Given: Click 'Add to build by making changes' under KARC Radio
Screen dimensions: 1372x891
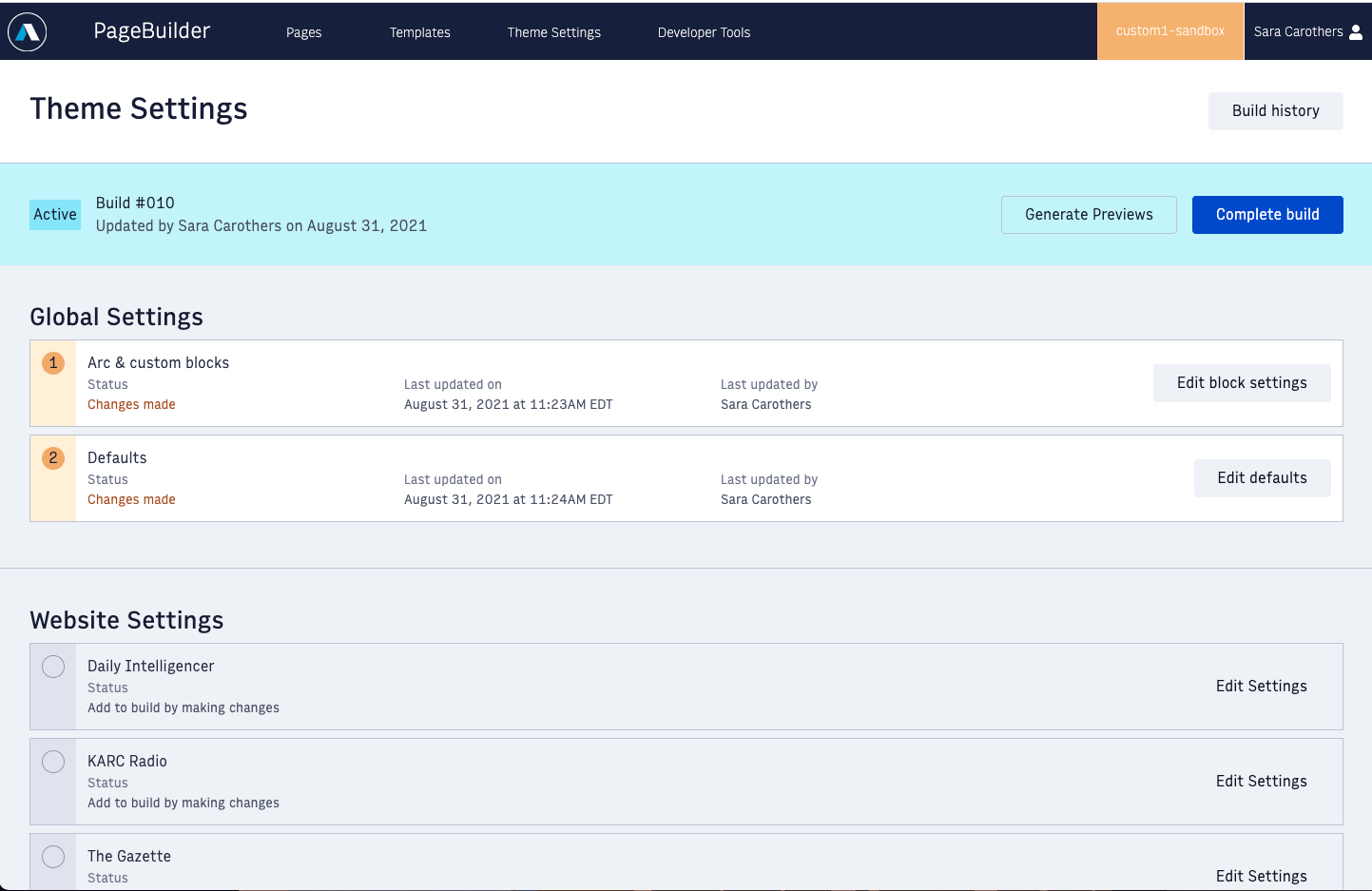Looking at the screenshot, I should click(184, 804).
